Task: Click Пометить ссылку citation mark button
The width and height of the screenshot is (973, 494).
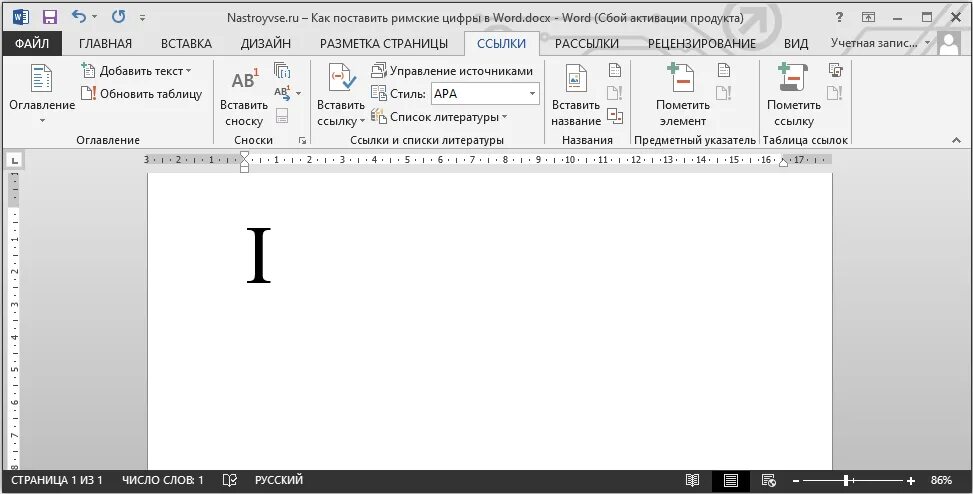Action: pos(794,96)
